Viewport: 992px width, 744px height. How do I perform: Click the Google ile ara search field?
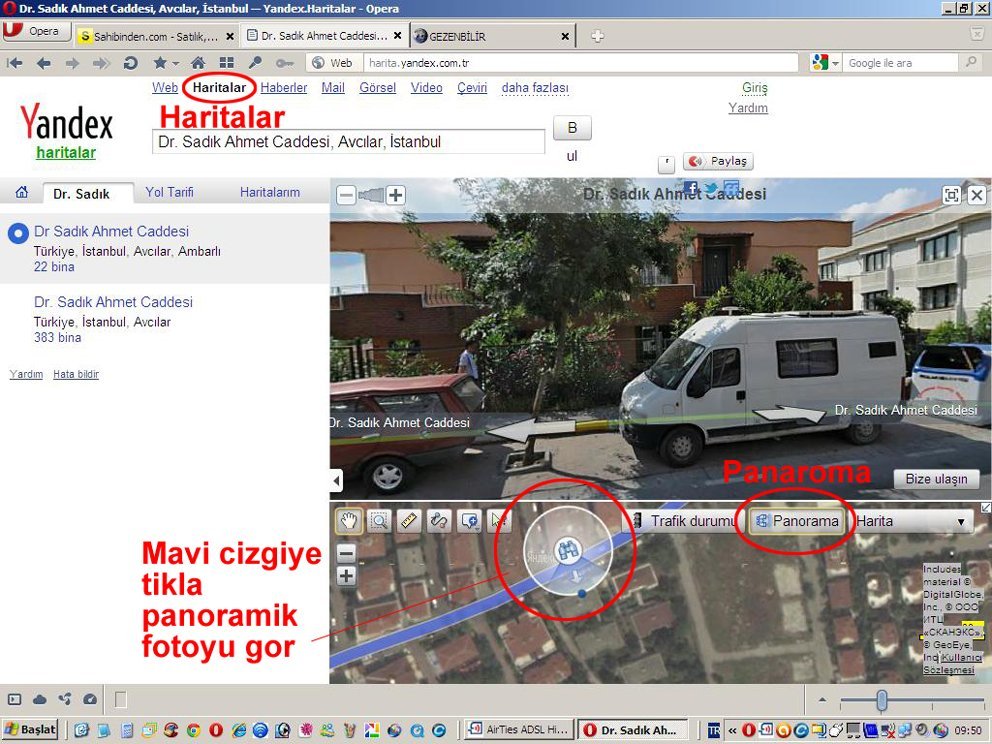click(x=900, y=63)
